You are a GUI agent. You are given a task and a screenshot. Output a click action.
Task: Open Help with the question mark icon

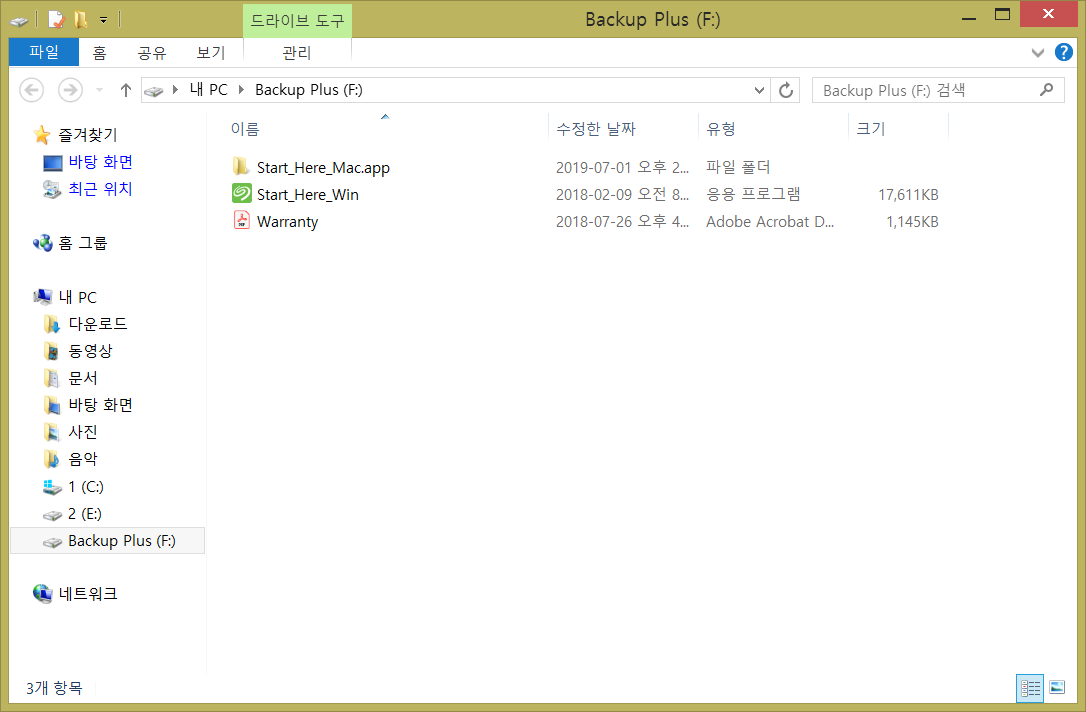pos(1063,52)
